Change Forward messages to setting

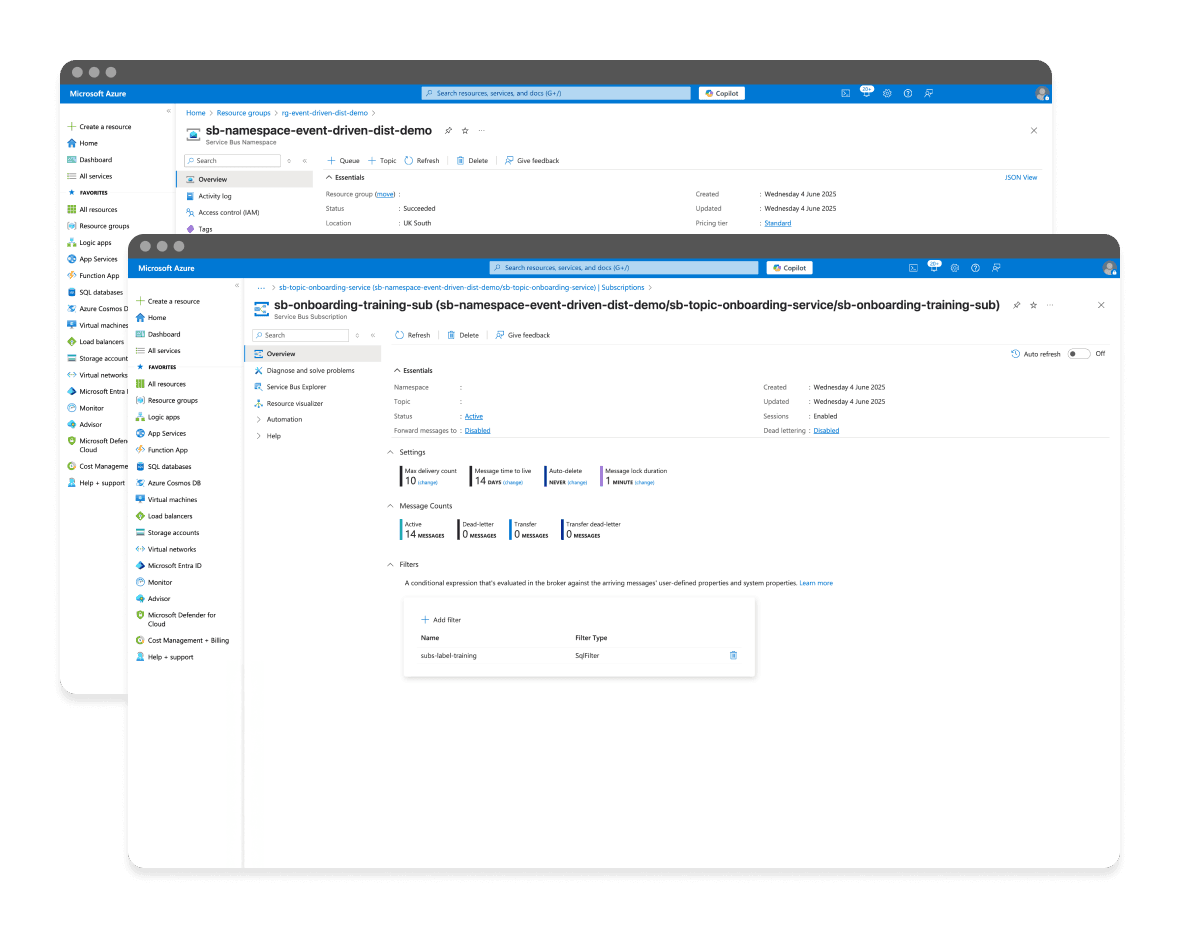[x=477, y=430]
